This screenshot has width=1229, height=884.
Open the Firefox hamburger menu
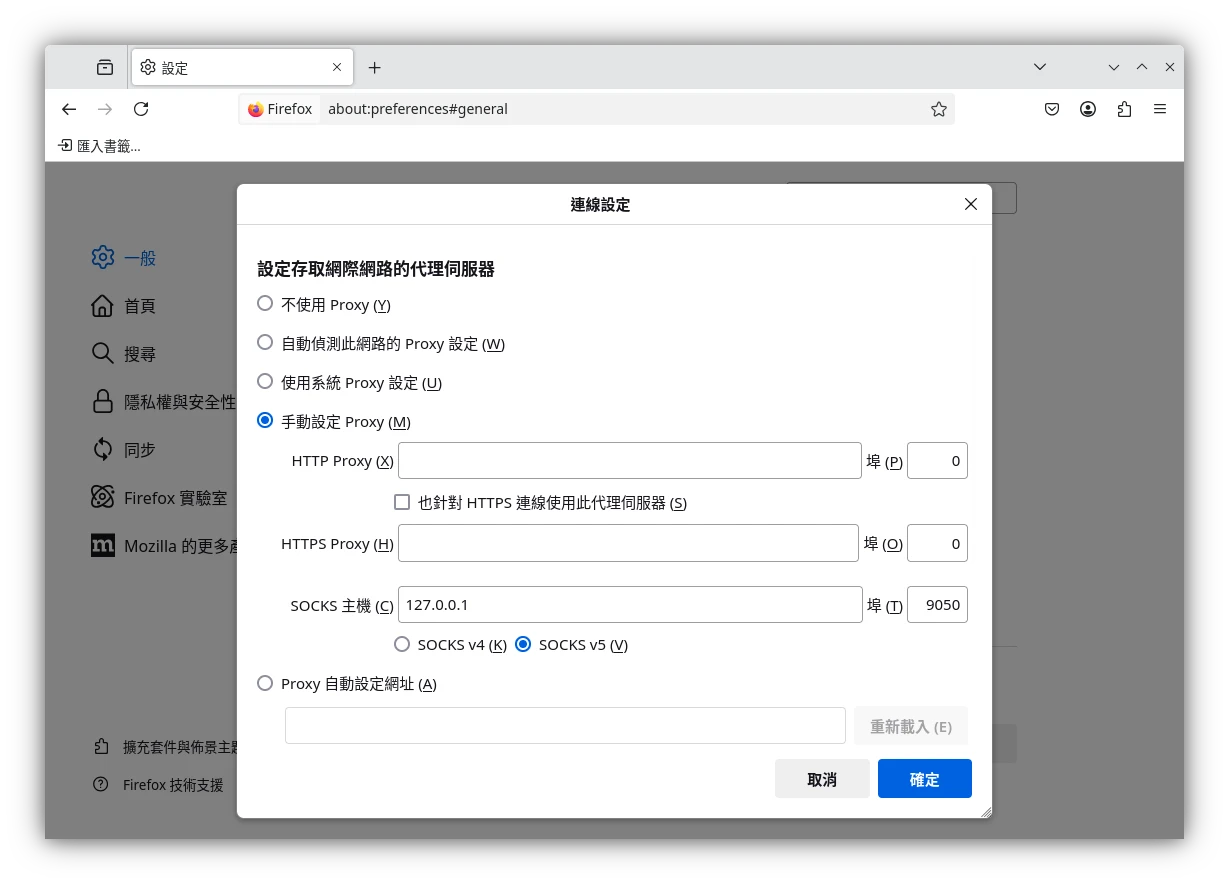[1160, 109]
